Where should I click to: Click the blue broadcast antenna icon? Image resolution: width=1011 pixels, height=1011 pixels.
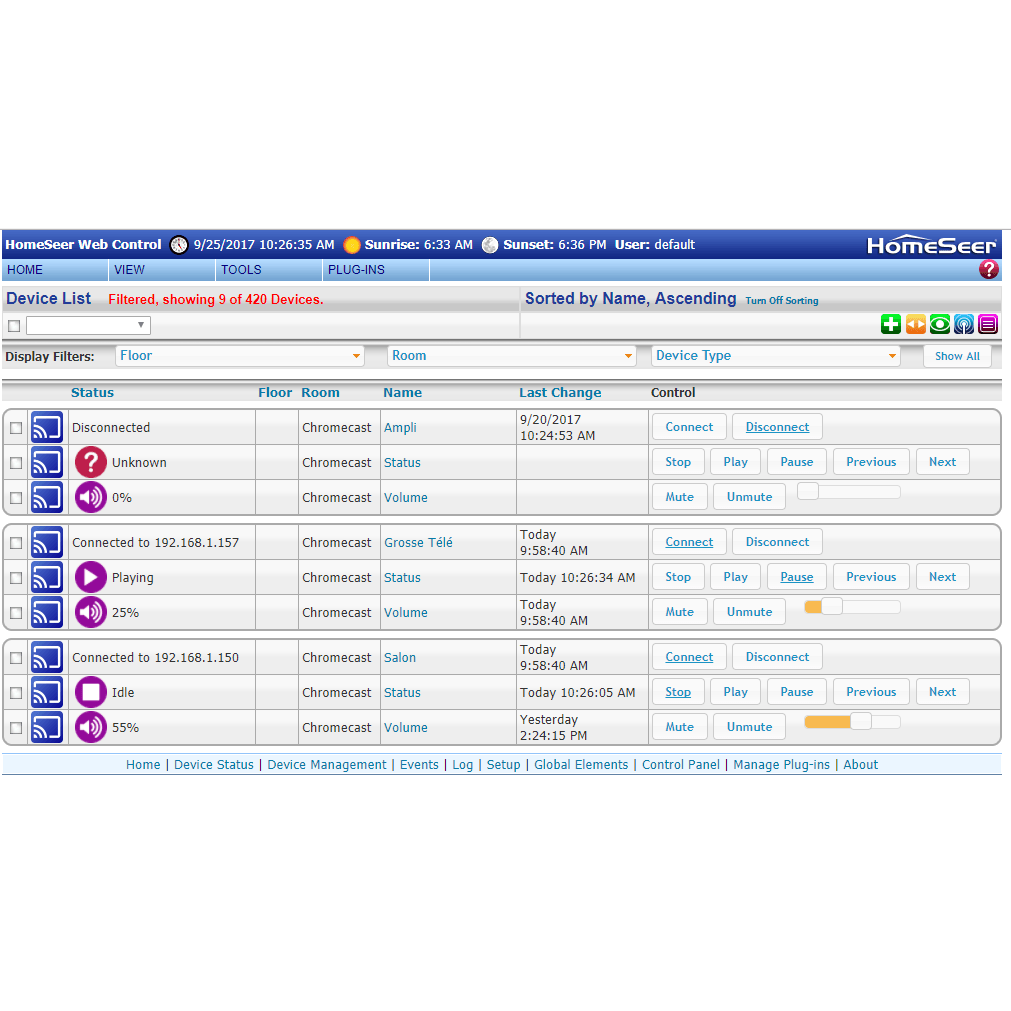coord(963,324)
